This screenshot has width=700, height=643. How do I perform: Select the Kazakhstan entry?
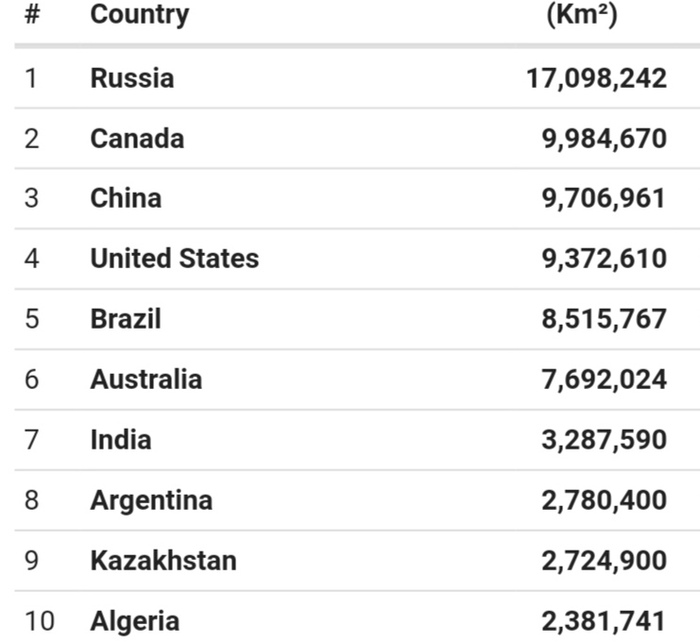pyautogui.click(x=163, y=560)
